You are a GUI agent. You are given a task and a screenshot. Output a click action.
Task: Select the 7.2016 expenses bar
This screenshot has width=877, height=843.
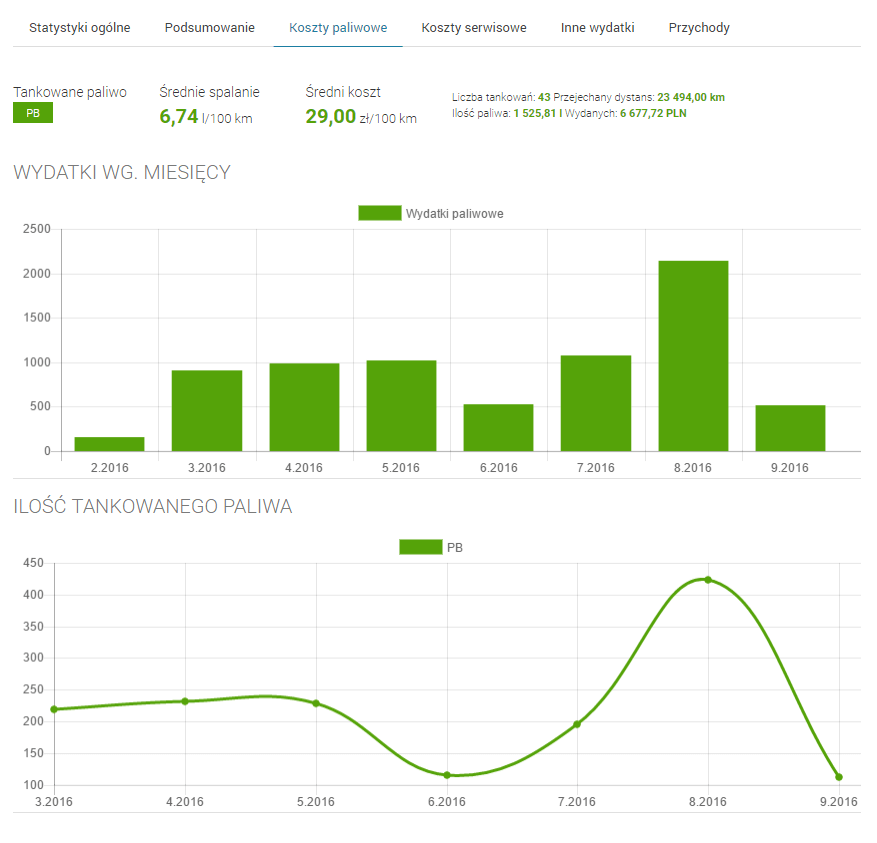596,403
